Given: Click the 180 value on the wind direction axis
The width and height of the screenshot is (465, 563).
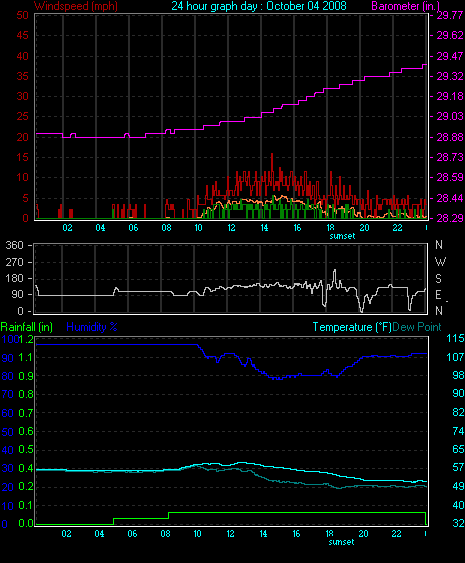Looking at the screenshot, I should (14, 278).
